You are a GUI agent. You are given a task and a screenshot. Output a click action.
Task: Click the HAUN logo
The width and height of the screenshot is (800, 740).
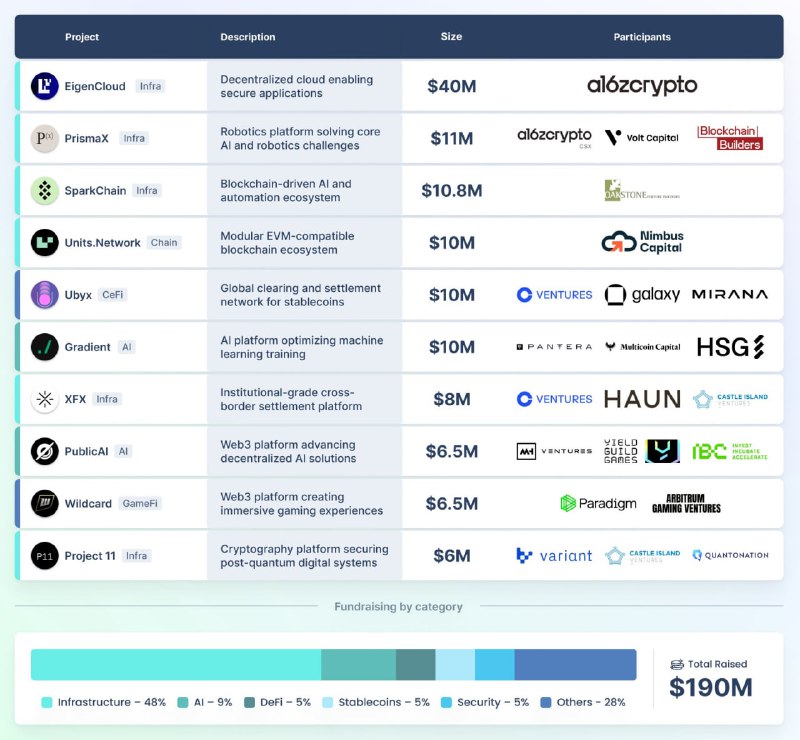pos(642,399)
